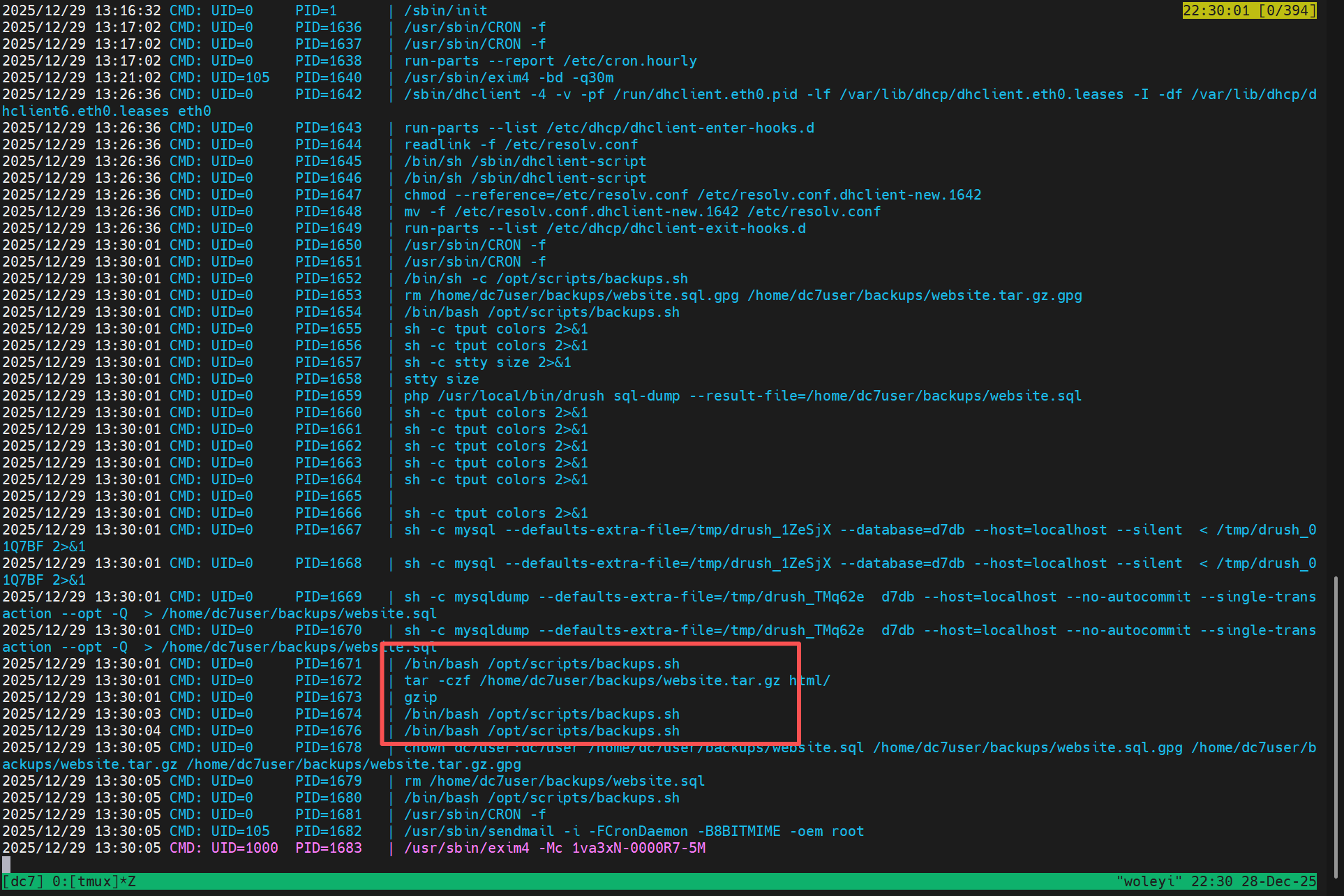Click the terminal cursor block at bottom left
Viewport: 1344px width, 896px height.
(x=6, y=865)
